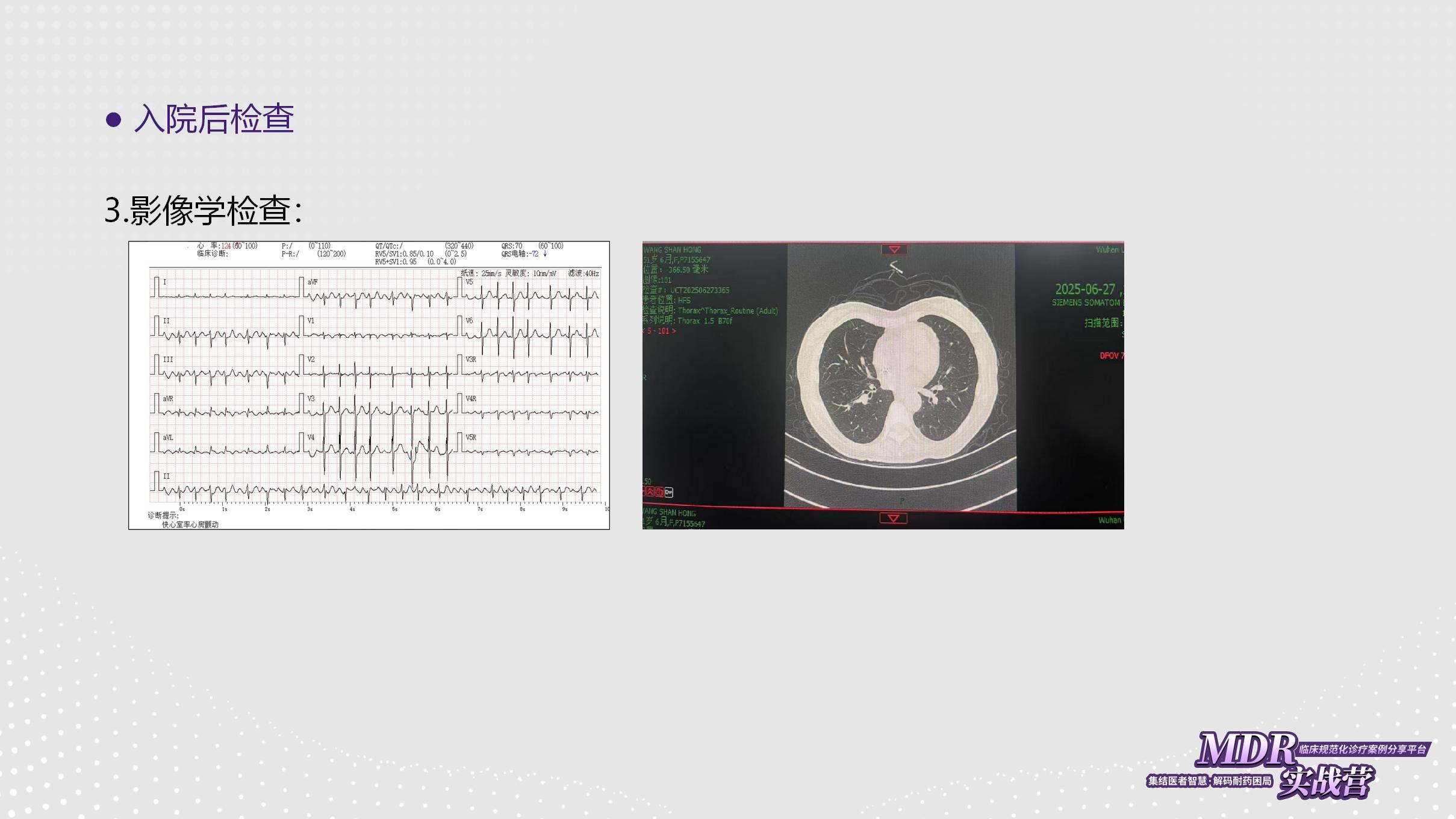Viewport: 1456px width, 819px height.
Task: Click the red heart rate value 124
Action: (x=226, y=246)
